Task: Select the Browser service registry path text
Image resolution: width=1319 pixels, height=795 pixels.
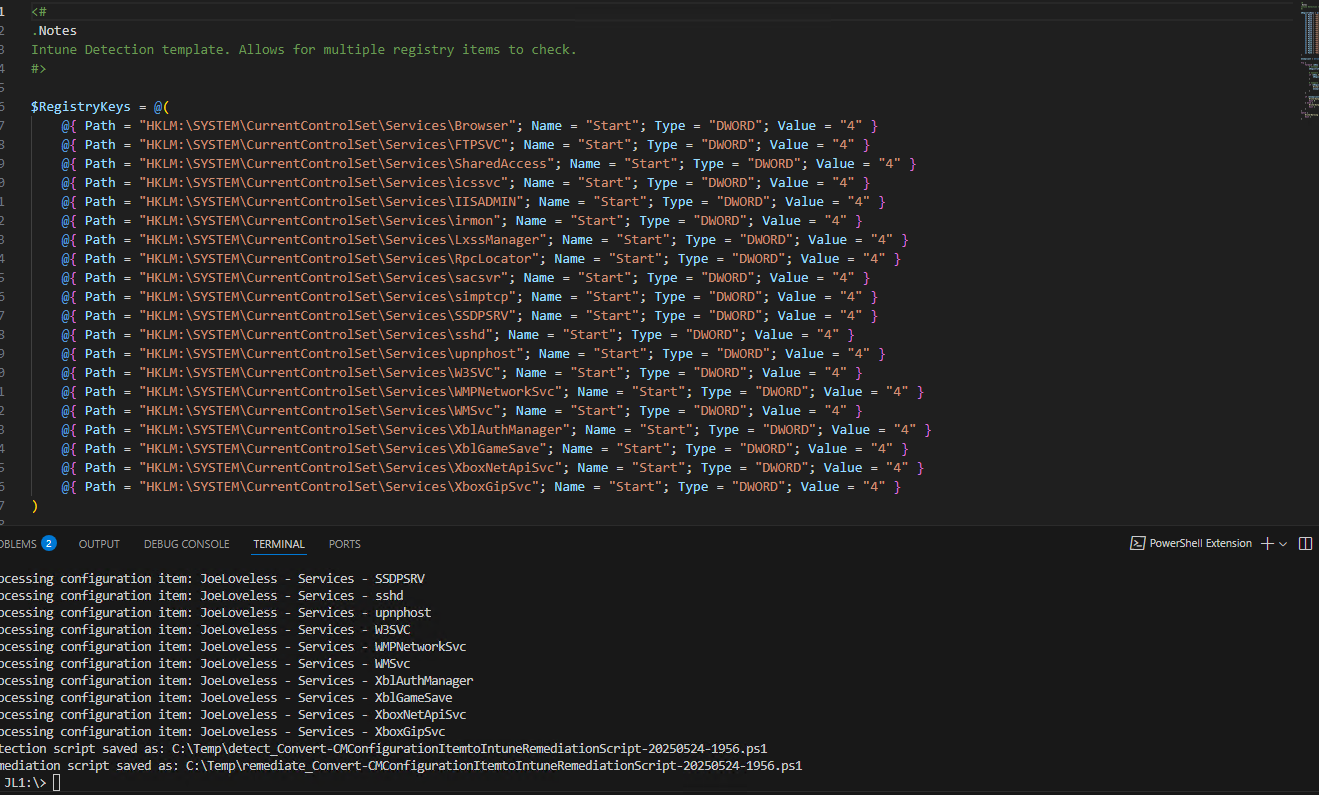Action: pos(312,125)
